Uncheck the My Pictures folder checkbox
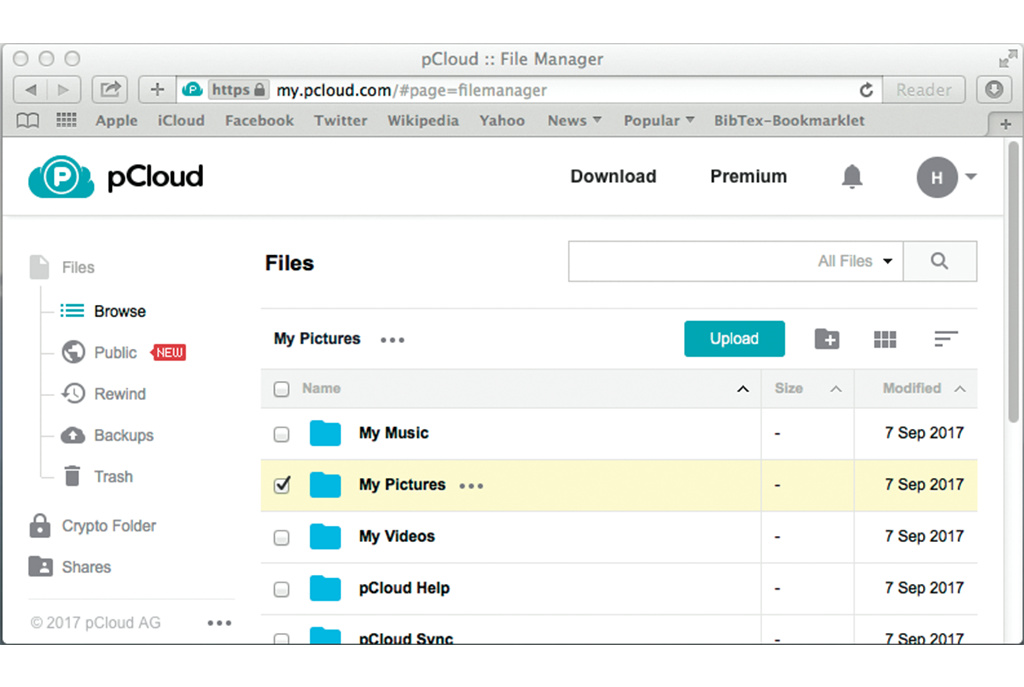The height and width of the screenshot is (687, 1024). (282, 485)
